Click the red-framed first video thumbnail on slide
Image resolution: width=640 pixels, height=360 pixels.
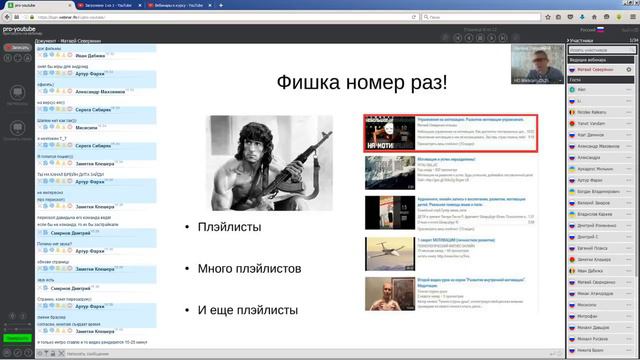pos(390,133)
